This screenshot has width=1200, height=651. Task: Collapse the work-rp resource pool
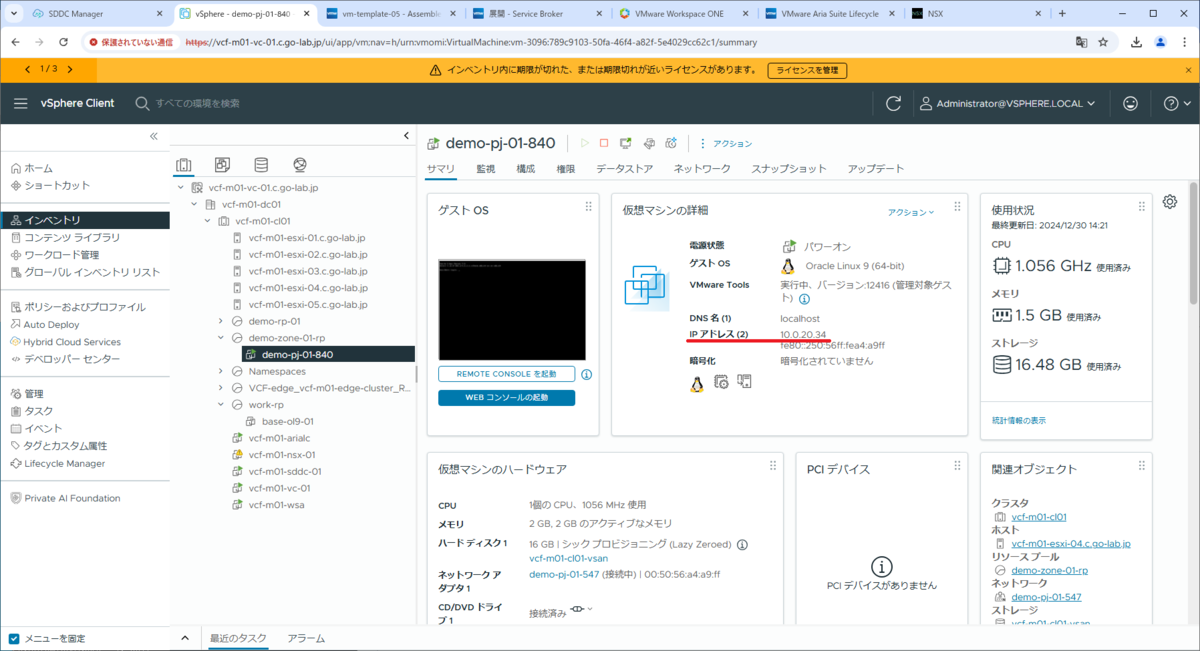pos(220,405)
